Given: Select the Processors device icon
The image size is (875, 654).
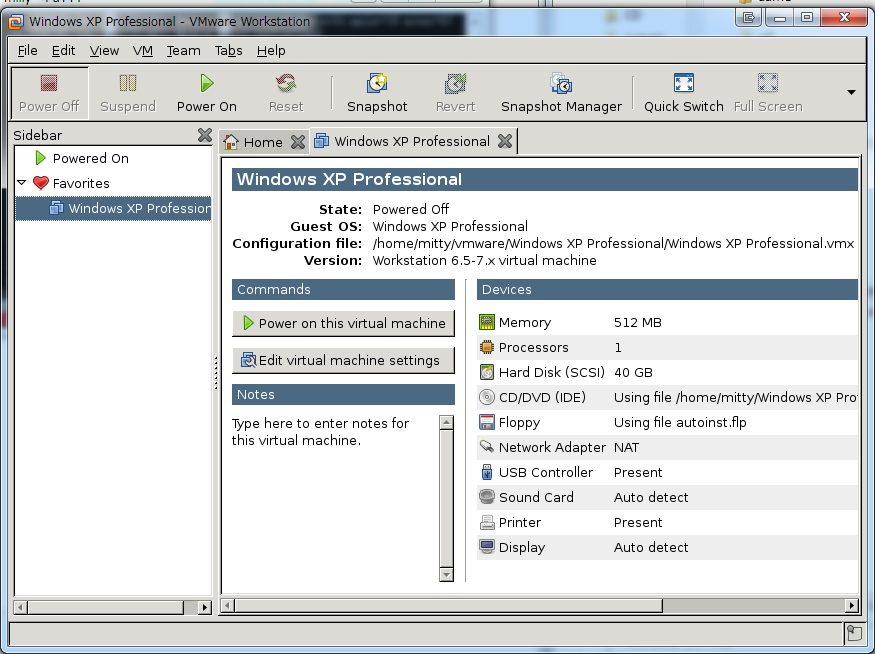Looking at the screenshot, I should tap(487, 347).
